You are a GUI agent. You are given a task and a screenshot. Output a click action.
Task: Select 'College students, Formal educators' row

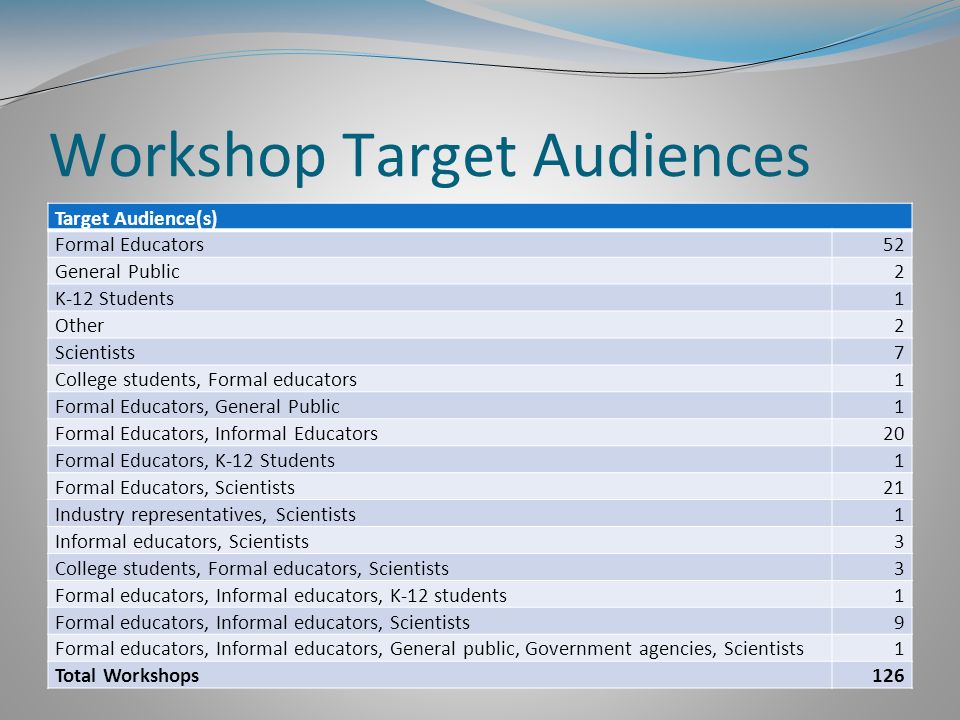pyautogui.click(x=479, y=380)
